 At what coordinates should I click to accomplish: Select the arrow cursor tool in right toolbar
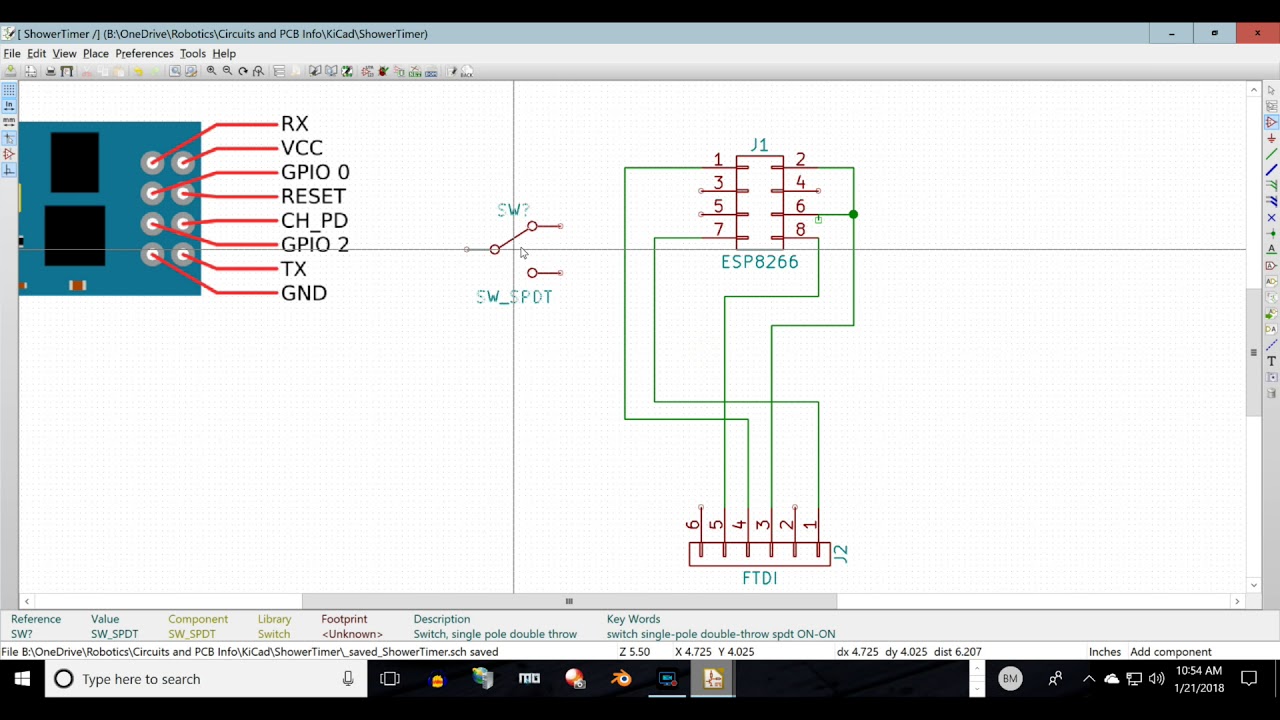tap(1272, 90)
